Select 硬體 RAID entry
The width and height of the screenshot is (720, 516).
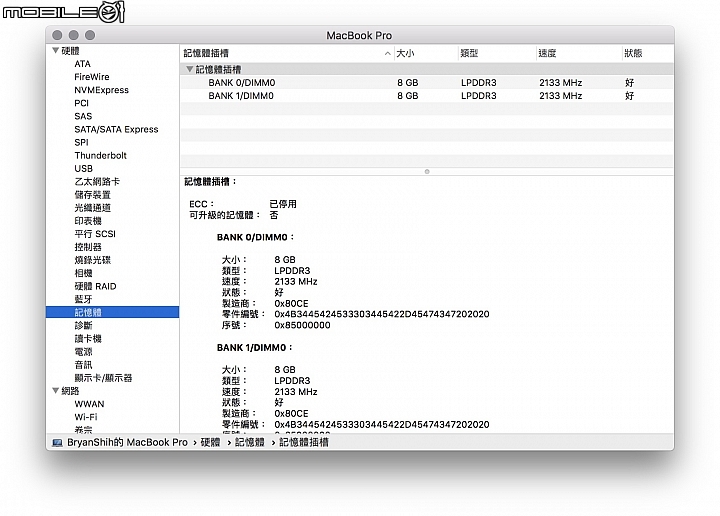tap(96, 286)
